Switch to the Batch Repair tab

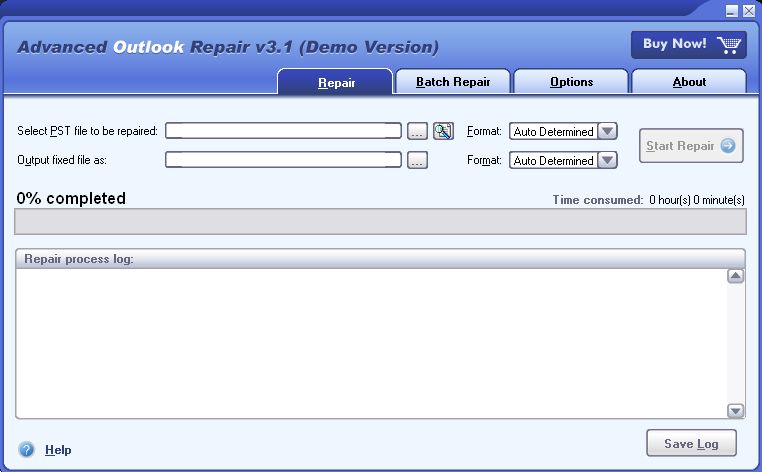click(453, 81)
